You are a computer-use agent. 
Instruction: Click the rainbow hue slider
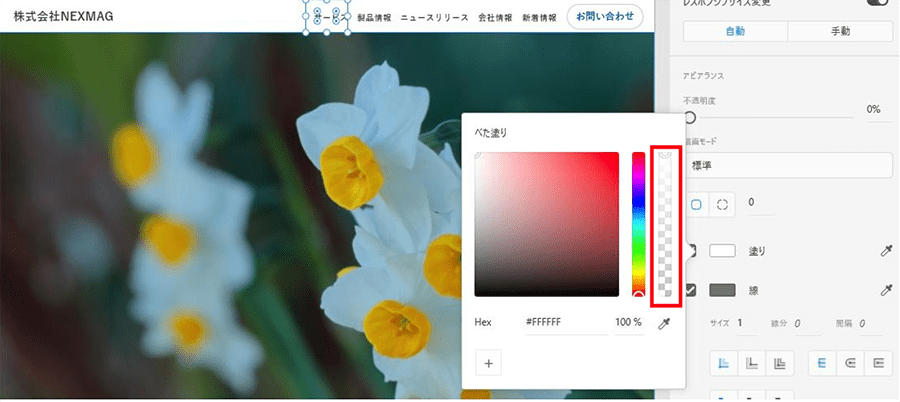coord(638,224)
